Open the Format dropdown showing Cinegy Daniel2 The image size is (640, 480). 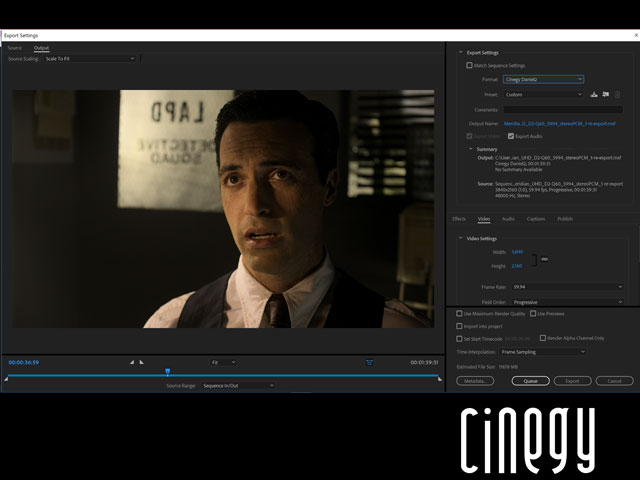(543, 80)
